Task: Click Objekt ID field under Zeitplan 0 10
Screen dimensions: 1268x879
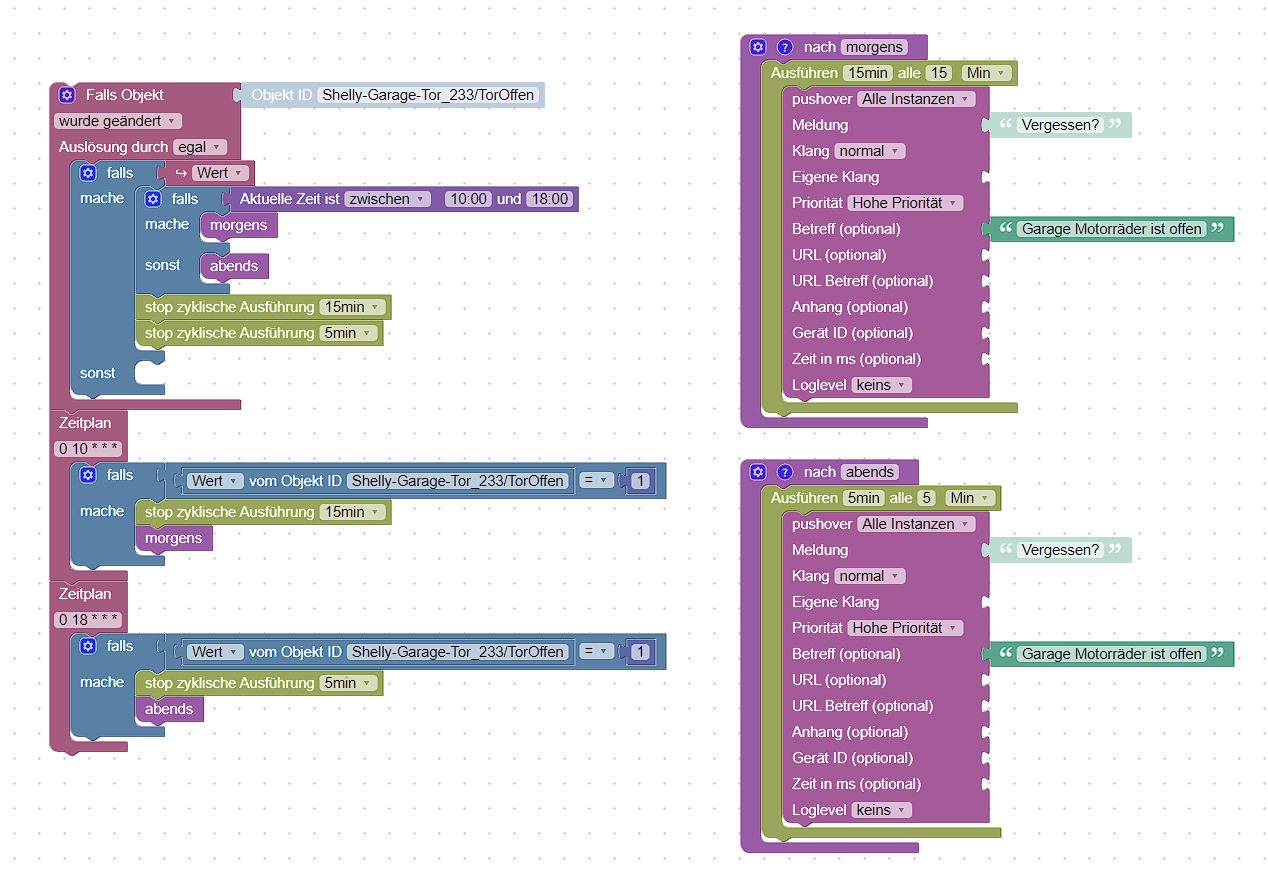Action: tap(458, 481)
